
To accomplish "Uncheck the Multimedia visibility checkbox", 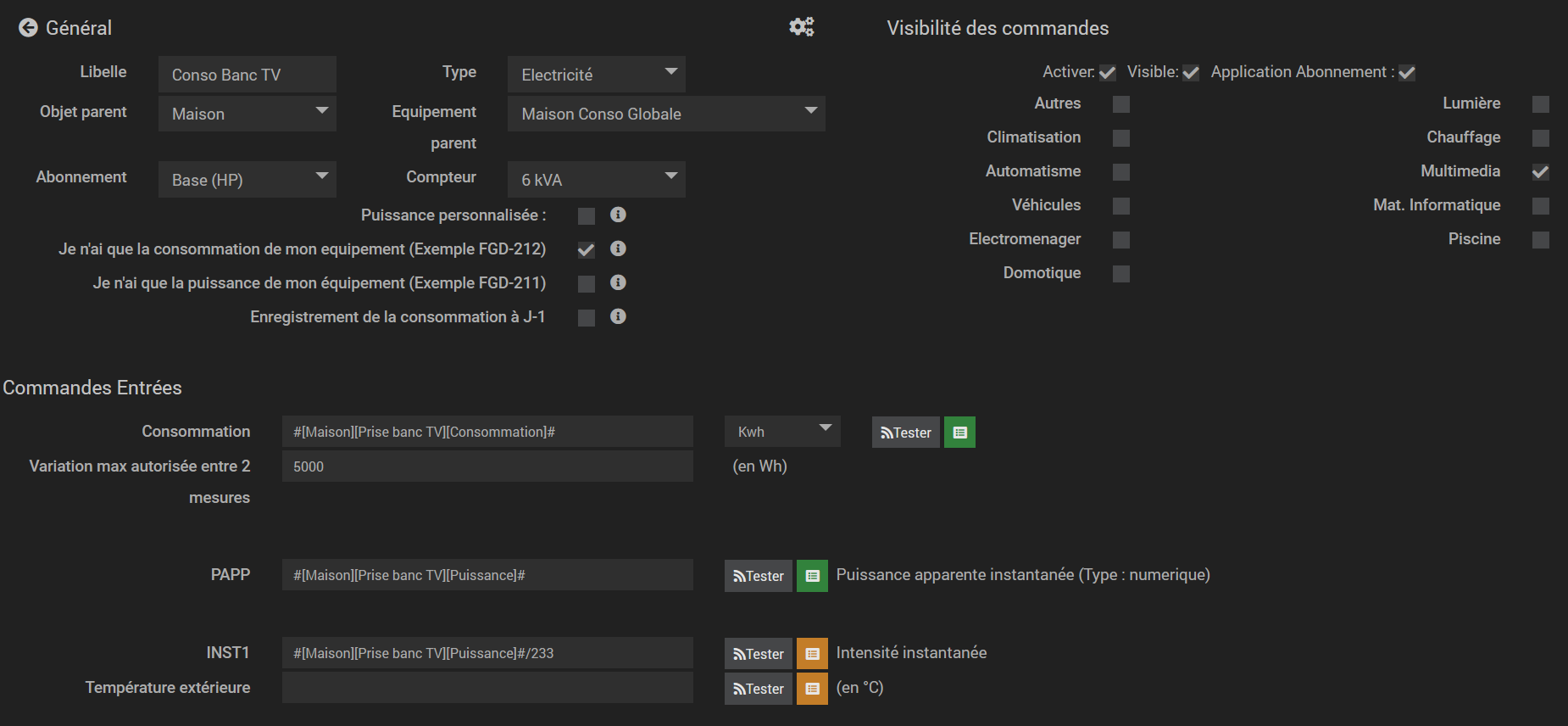I will pyautogui.click(x=1540, y=172).
